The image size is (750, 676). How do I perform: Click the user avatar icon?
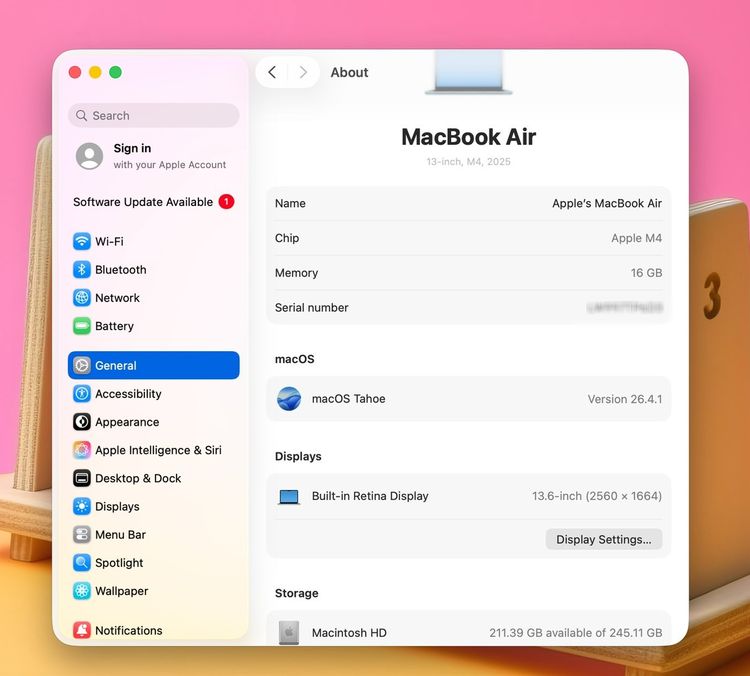[x=89, y=156]
